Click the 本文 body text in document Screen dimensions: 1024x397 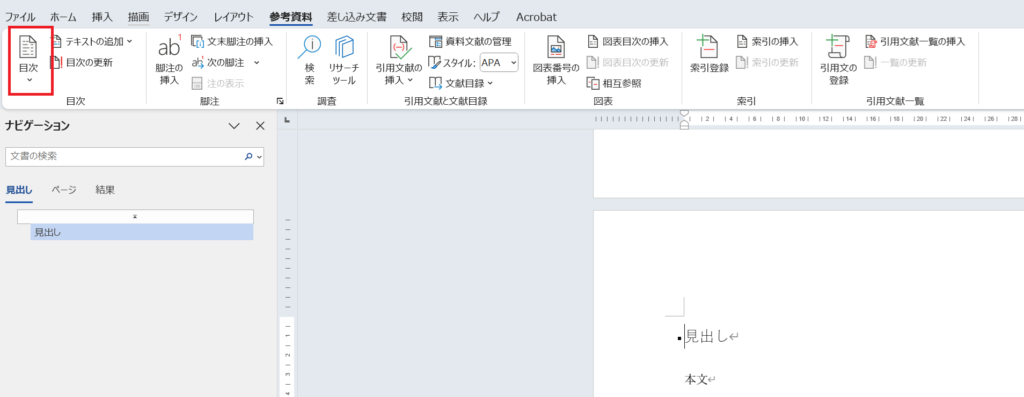click(x=696, y=379)
